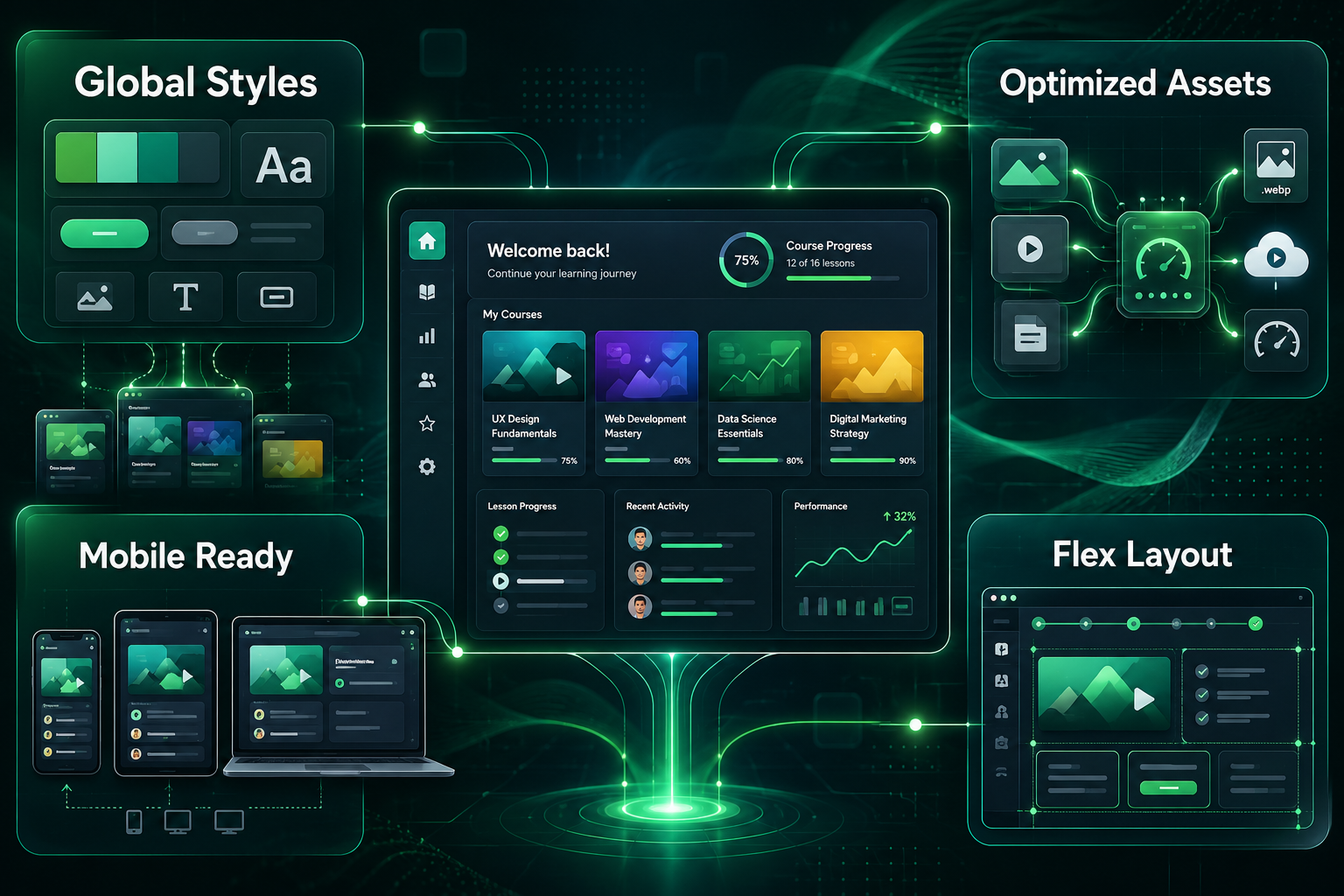Toggle the dimmed checkmark in Lesson Progress
Viewport: 1344px width, 896px height.
coord(500,605)
